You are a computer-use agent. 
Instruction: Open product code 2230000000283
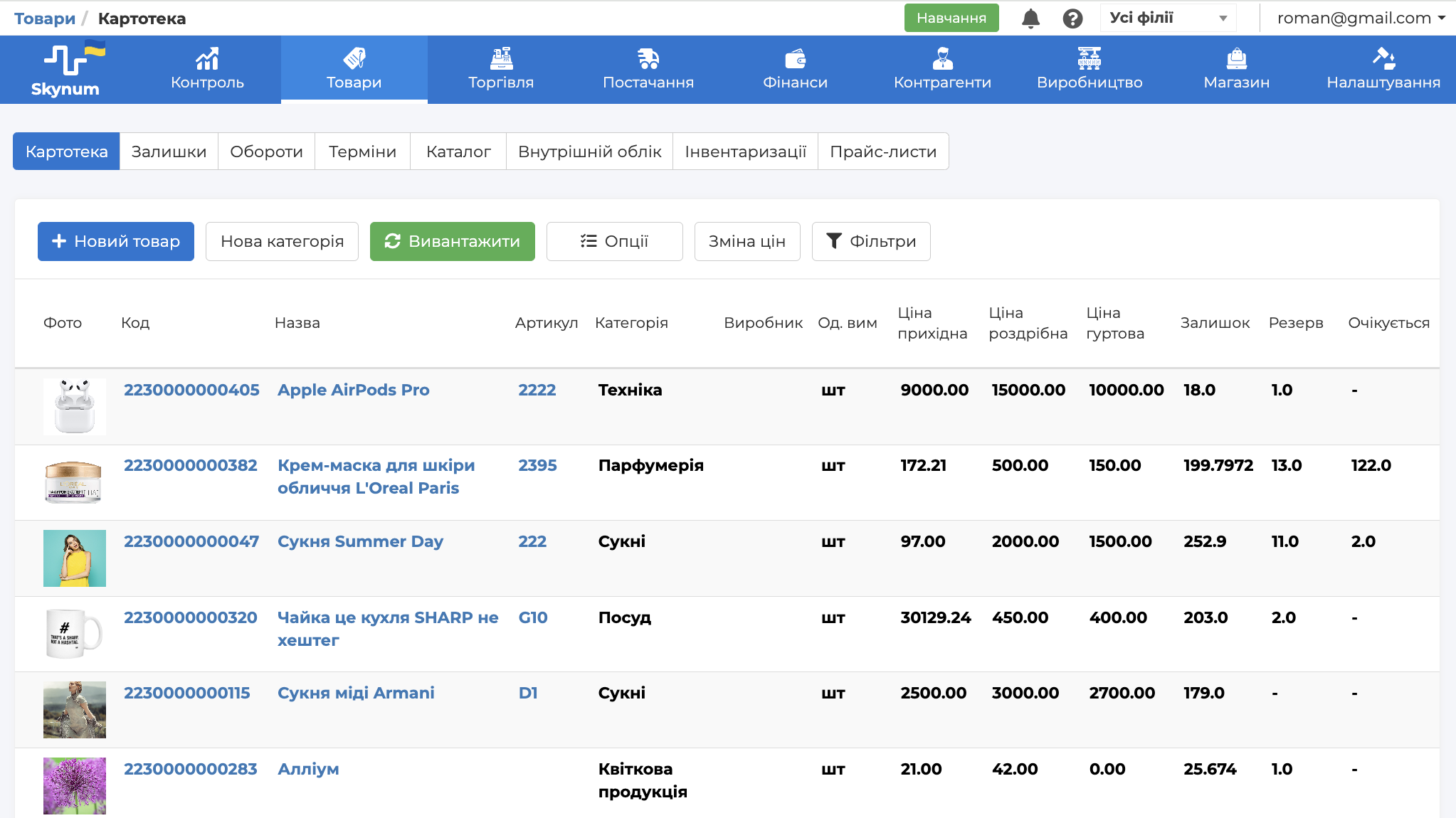pyautogui.click(x=191, y=769)
